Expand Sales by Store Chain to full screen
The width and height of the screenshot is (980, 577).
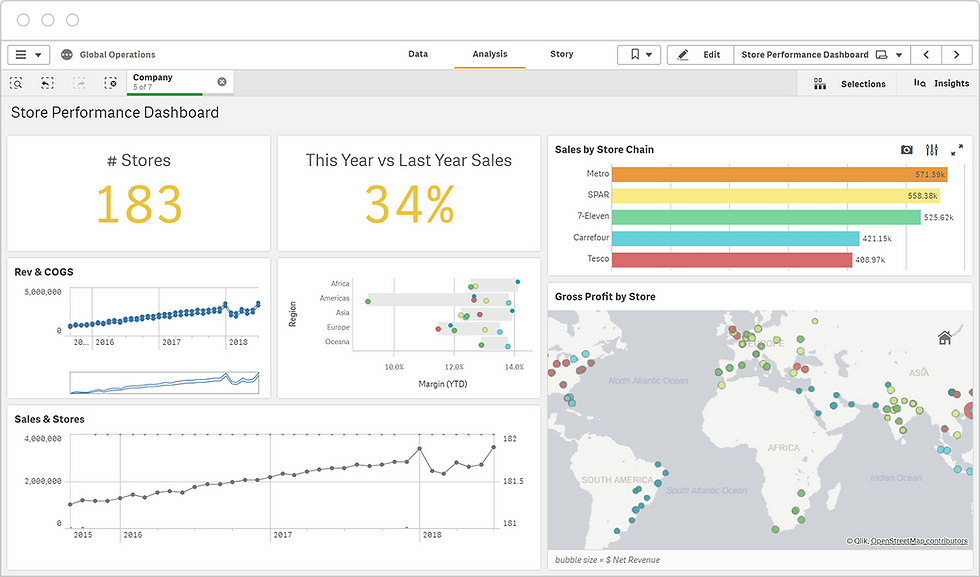[x=957, y=150]
